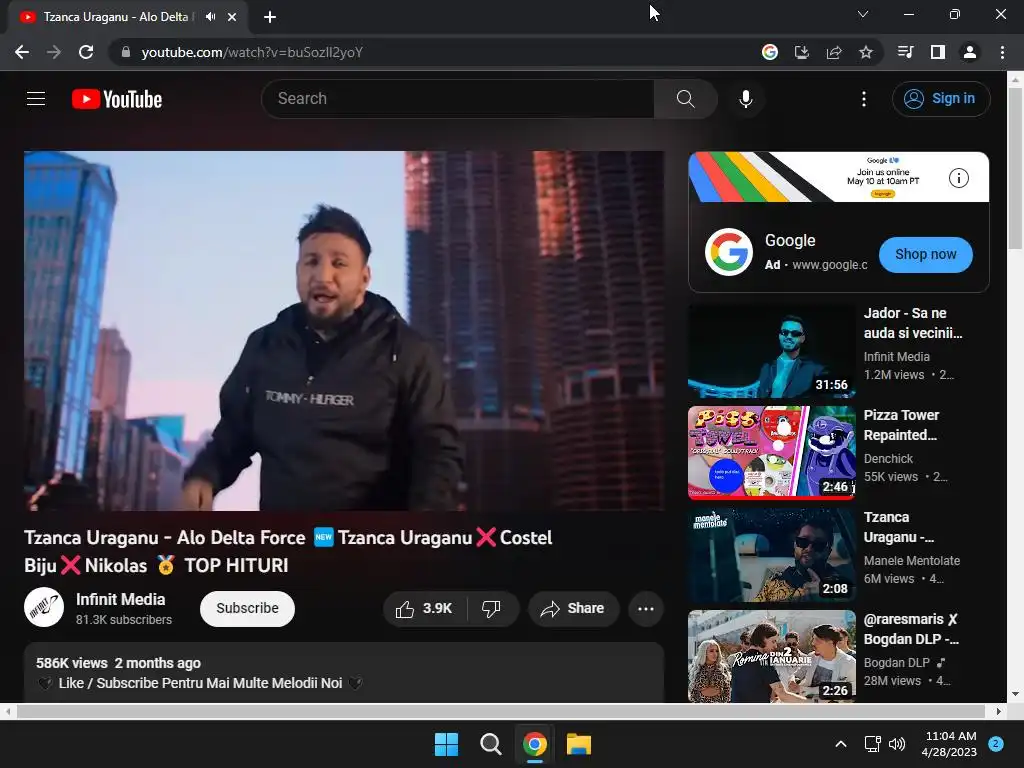Open Infinit Media channel avatar

pos(44,607)
